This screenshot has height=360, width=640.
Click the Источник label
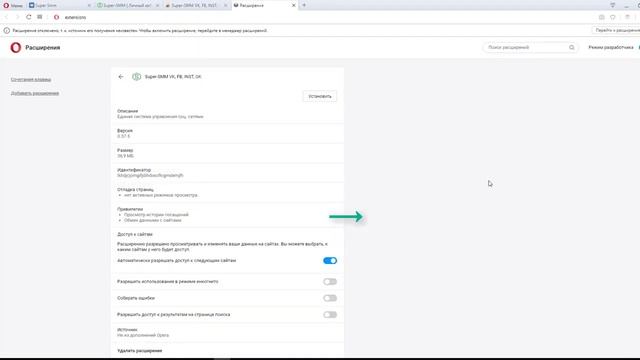click(x=127, y=329)
